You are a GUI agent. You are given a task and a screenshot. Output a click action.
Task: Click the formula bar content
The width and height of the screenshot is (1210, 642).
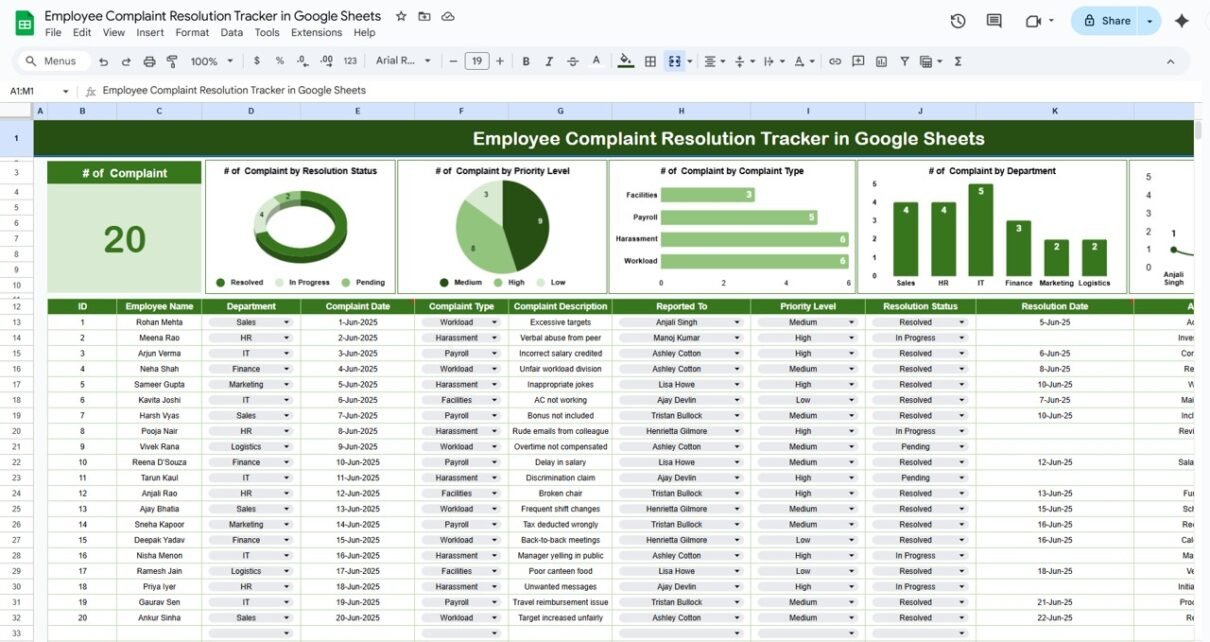pos(234,90)
